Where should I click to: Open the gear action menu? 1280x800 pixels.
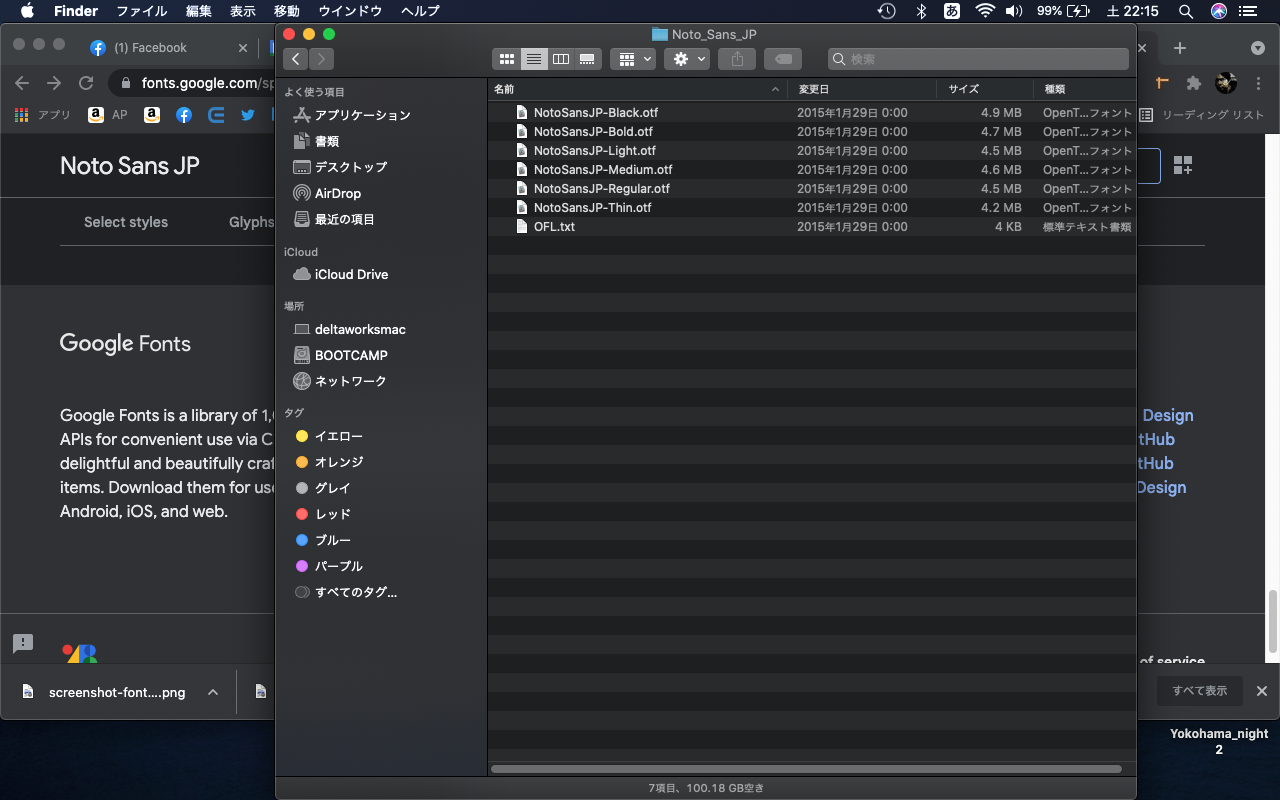(687, 59)
